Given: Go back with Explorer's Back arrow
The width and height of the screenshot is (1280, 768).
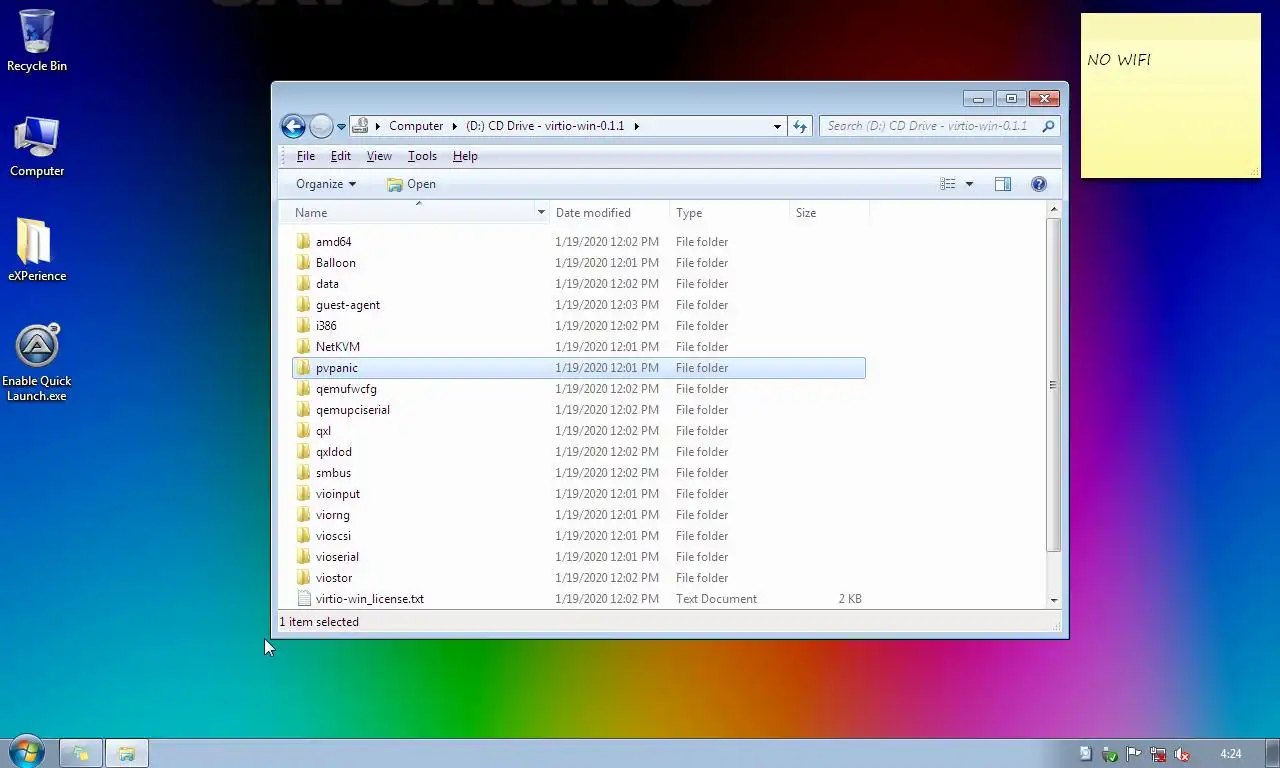Looking at the screenshot, I should click(293, 126).
